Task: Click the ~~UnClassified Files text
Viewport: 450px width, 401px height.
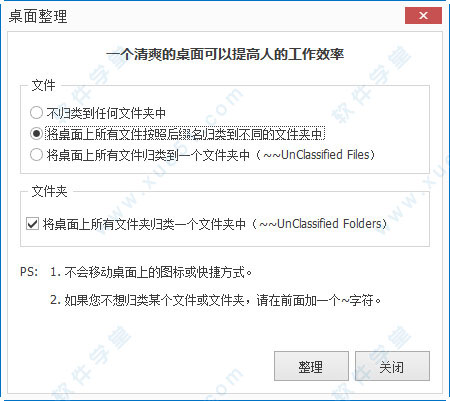Action: pos(316,155)
